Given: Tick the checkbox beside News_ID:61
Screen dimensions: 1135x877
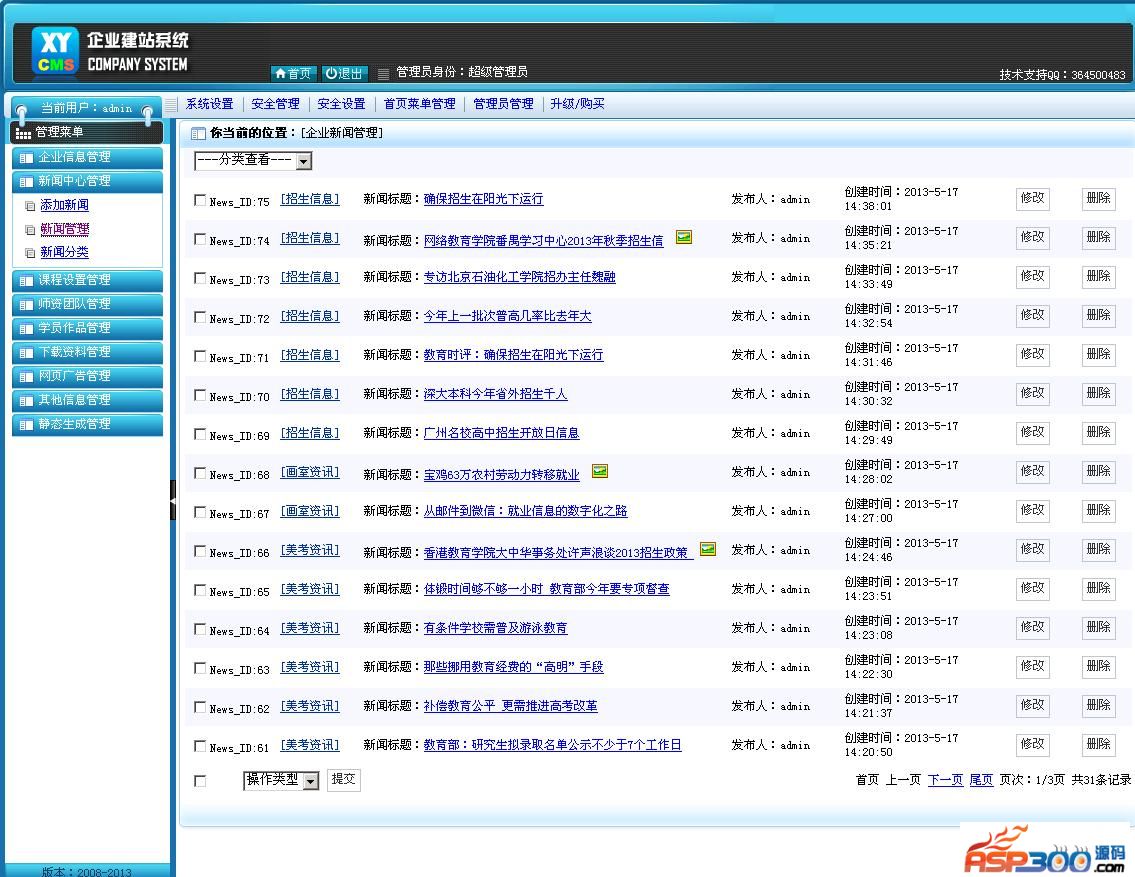Looking at the screenshot, I should pyautogui.click(x=199, y=744).
